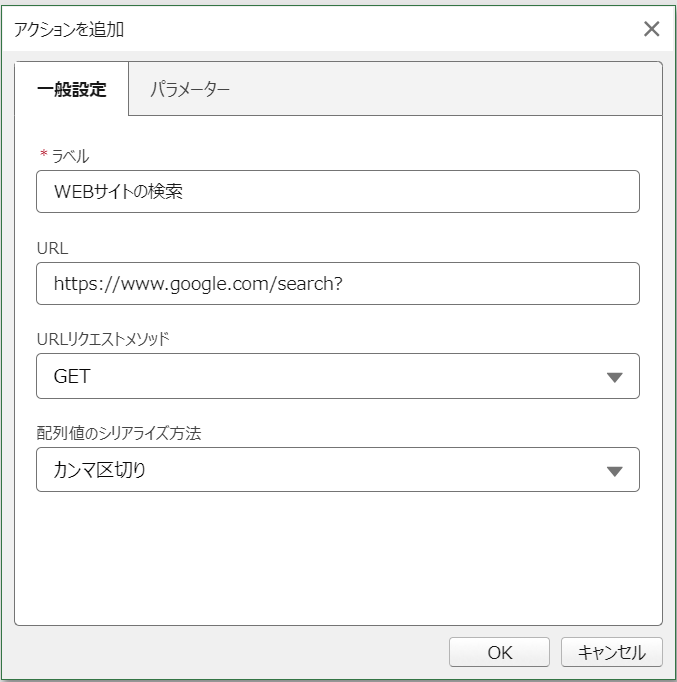677x682 pixels.
Task: Click footer area left of OK button
Action: point(226,652)
